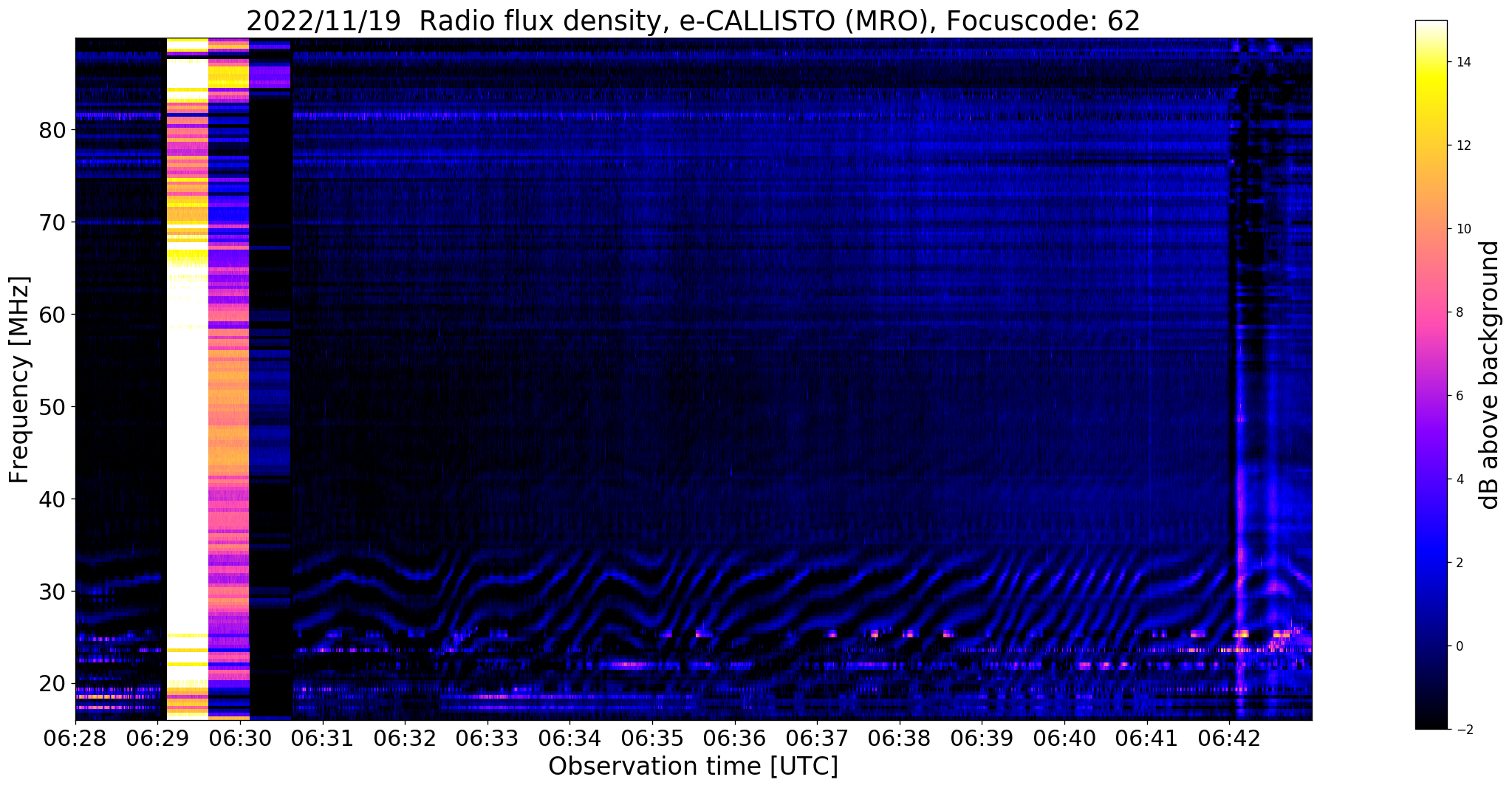This screenshot has height=788, width=1512.
Task: Click the colorbar tick value 12
Action: click(x=1463, y=145)
